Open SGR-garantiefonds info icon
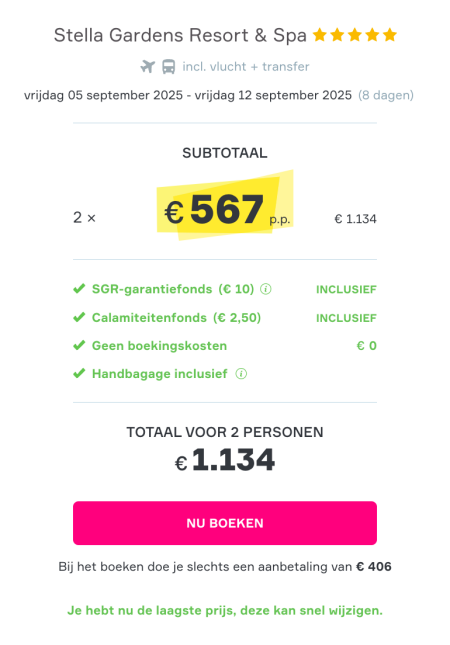450x645 pixels. [266, 289]
